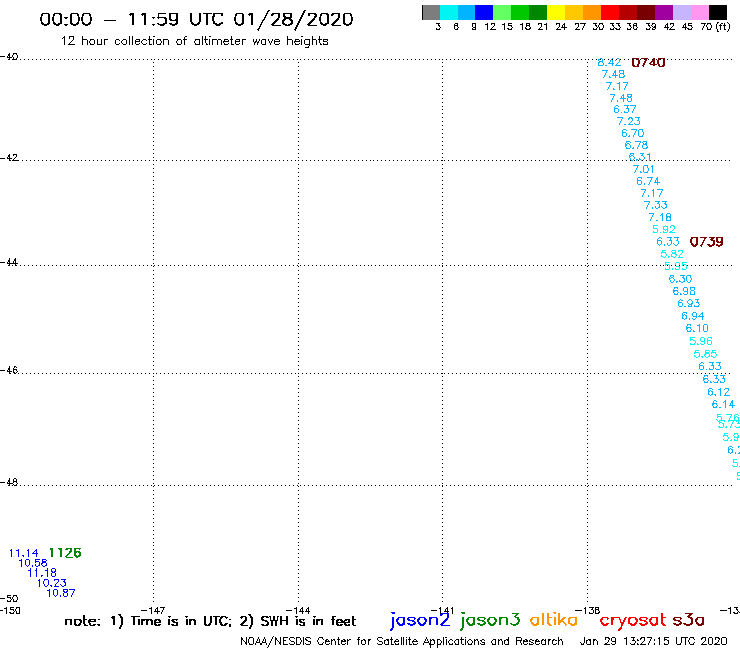This screenshot has width=740, height=650.
Task: Select the reading 7.01
Action: [644, 169]
